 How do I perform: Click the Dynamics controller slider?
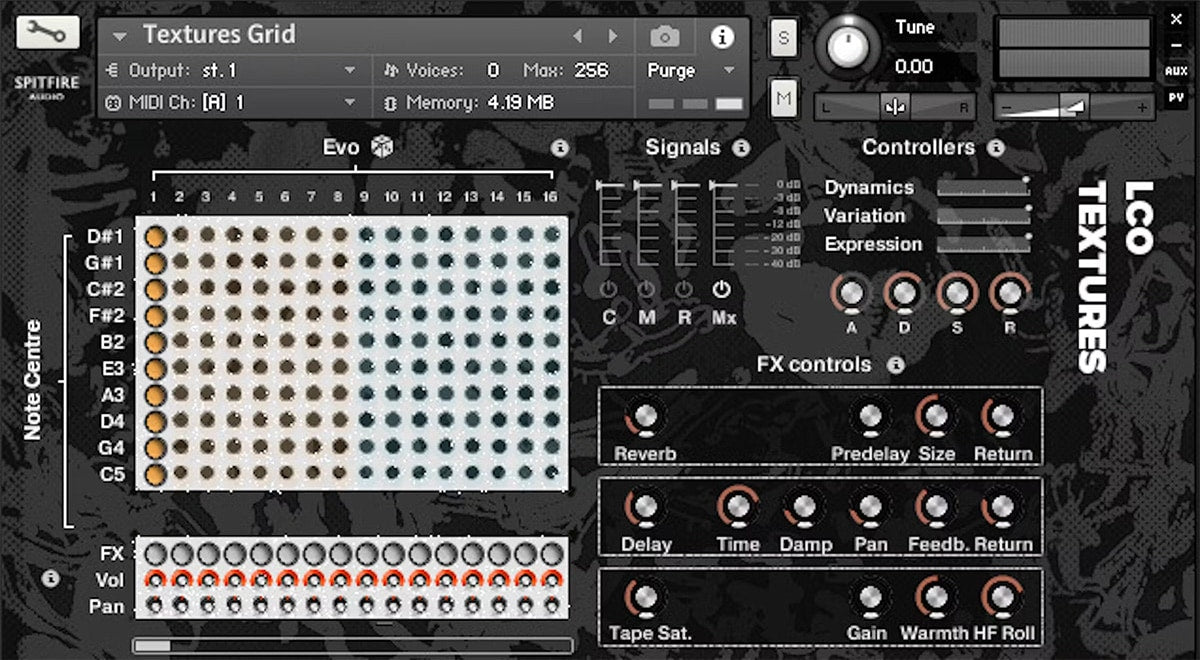point(982,188)
